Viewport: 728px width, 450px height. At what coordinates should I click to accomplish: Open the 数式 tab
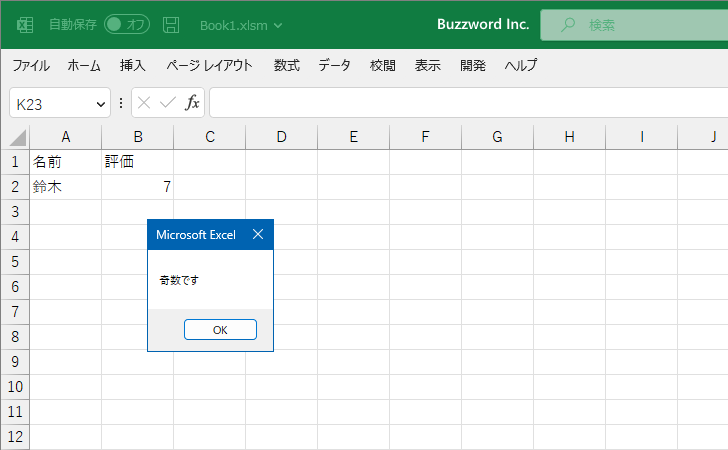(286, 65)
